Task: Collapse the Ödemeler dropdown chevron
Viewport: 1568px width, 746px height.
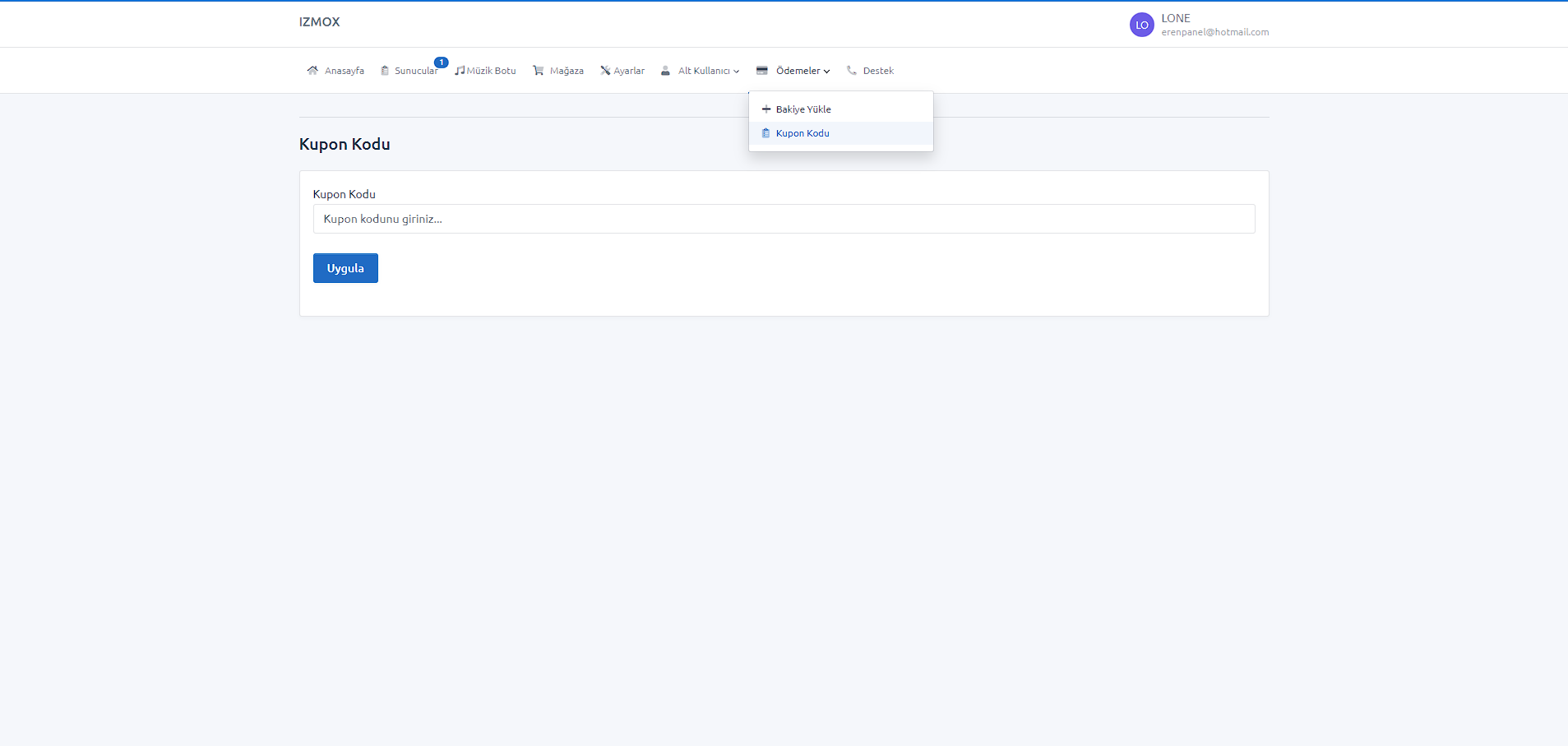Action: (x=827, y=72)
